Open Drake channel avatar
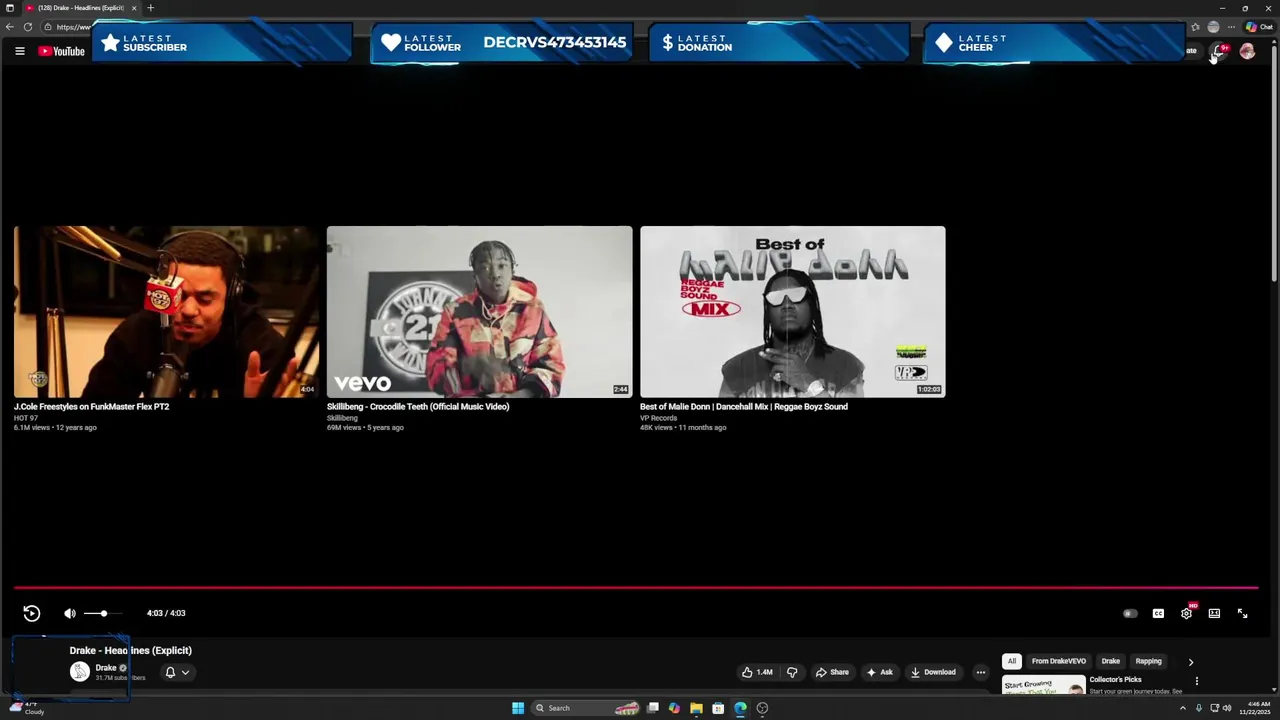The image size is (1280, 720). click(80, 672)
